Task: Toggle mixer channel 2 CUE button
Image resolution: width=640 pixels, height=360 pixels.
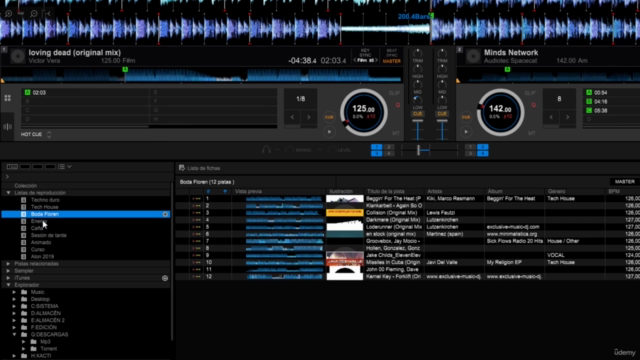Action: pos(442,114)
